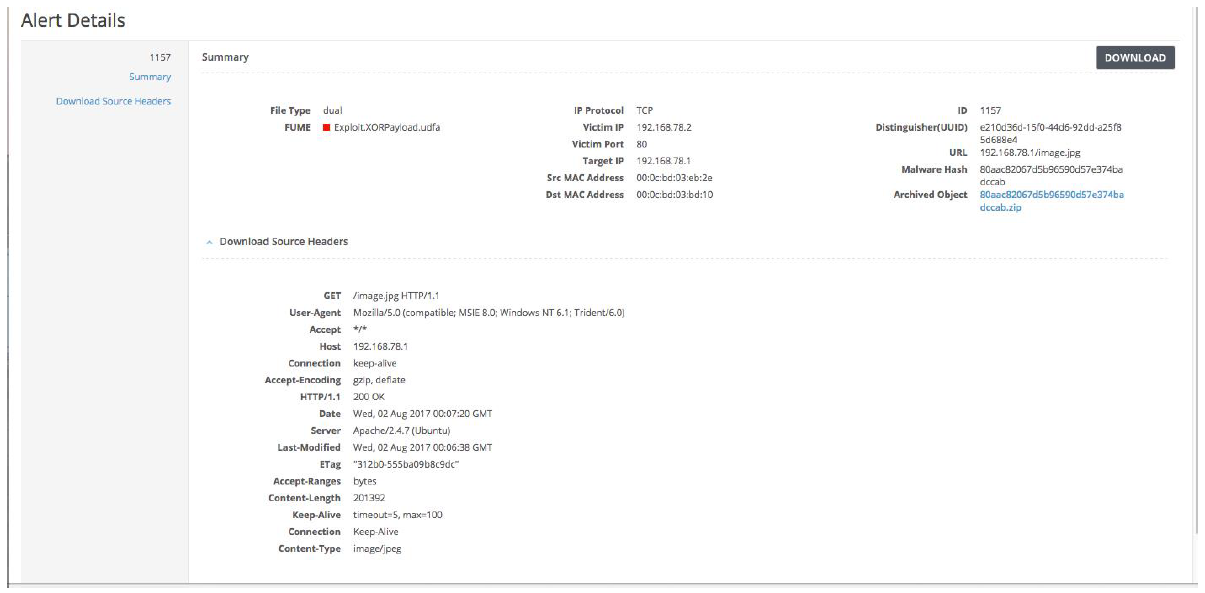Screen dimensions: 1205x593
Task: Select the User-Agent Mozilla/5.0 string
Action: (489, 313)
